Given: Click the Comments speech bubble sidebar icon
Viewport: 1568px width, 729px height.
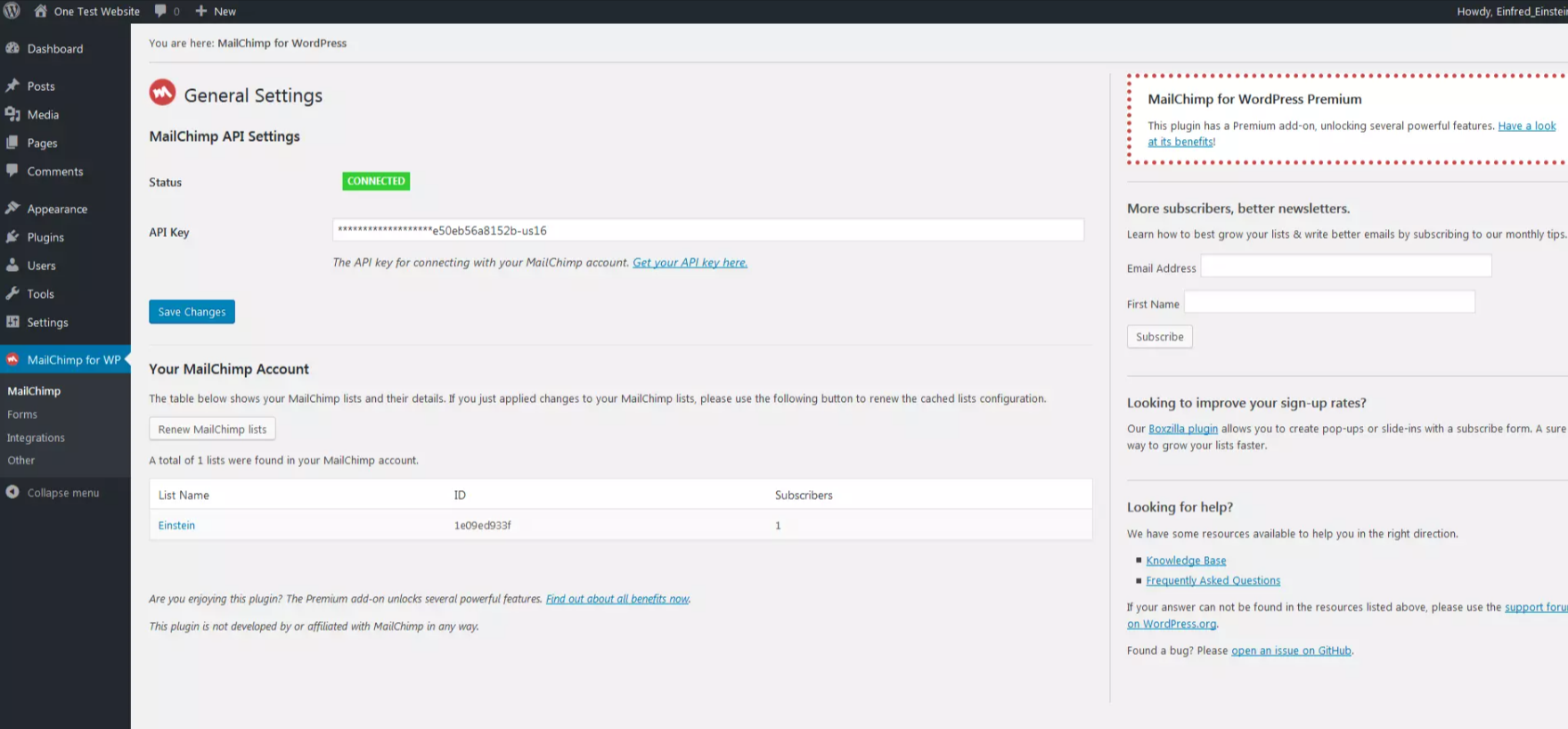Looking at the screenshot, I should 12,170.
